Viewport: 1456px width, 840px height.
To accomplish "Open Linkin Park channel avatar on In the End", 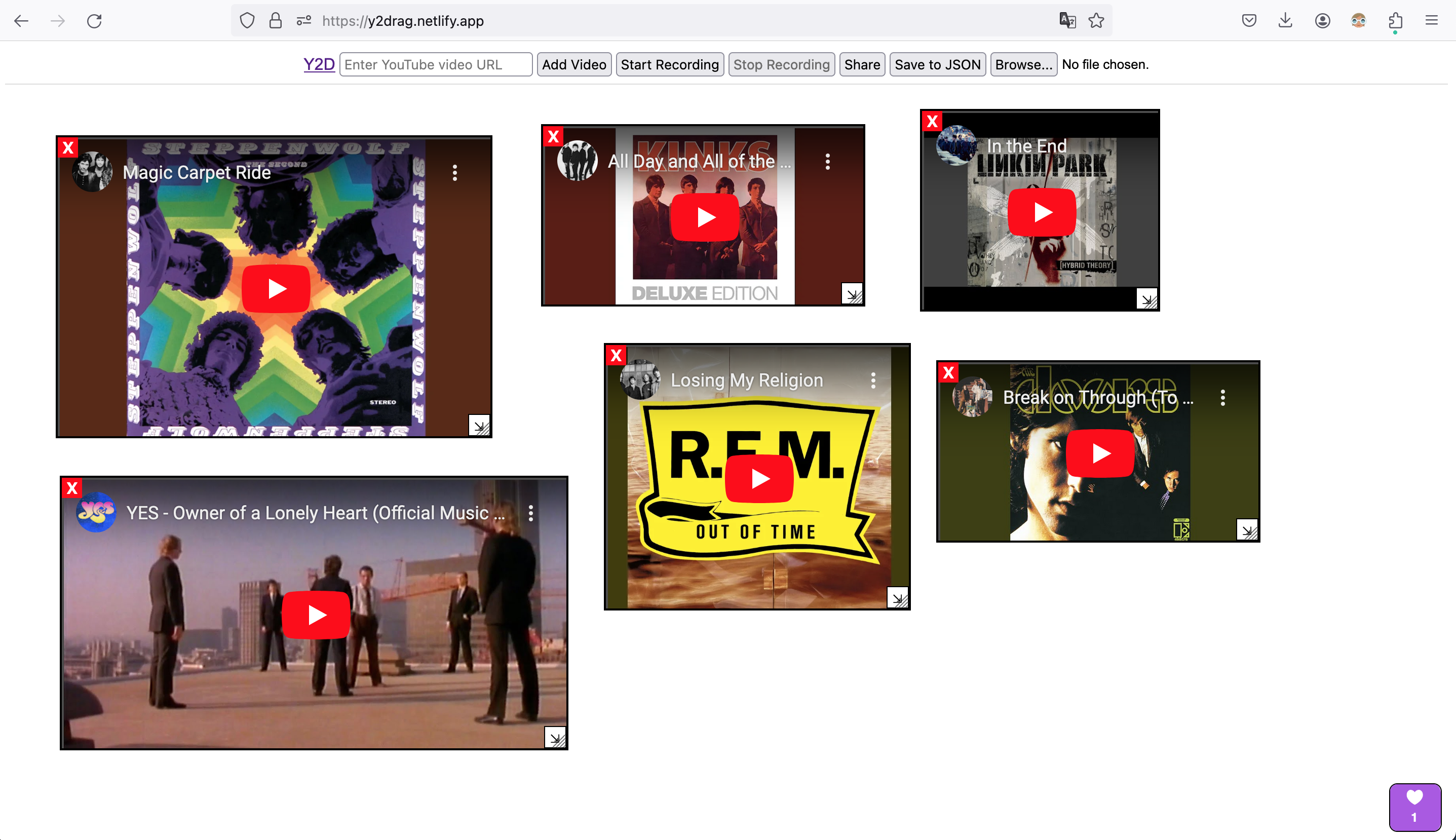I will pyautogui.click(x=956, y=146).
